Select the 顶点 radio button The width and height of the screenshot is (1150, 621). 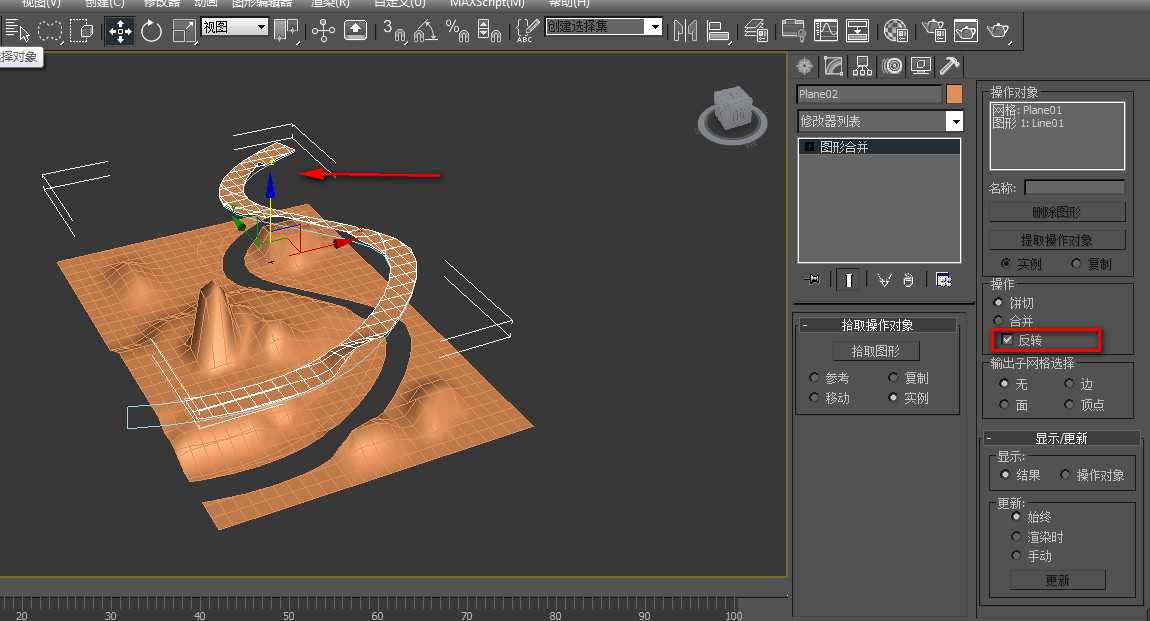tap(1069, 404)
